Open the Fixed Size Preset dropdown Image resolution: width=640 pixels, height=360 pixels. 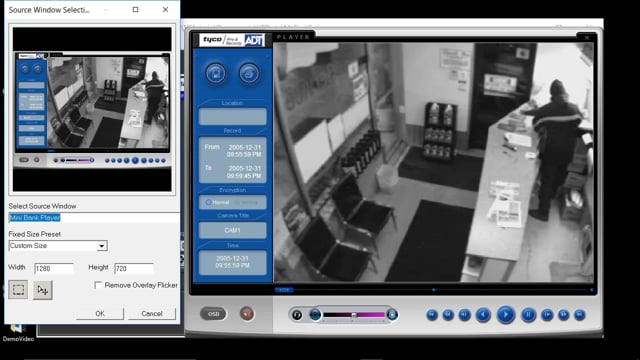(102, 246)
